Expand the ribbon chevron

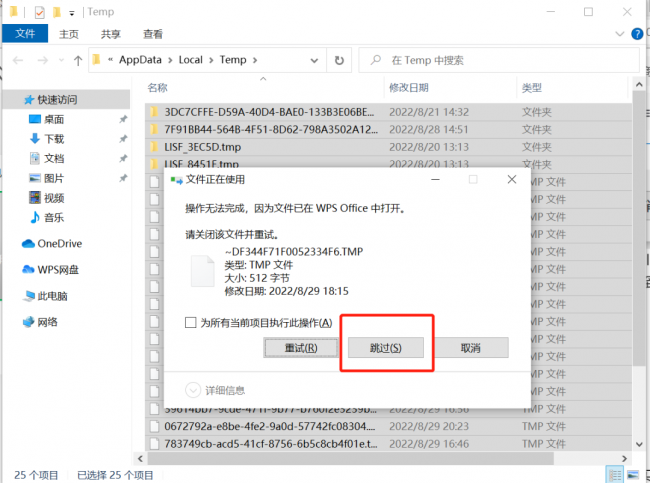(620, 34)
